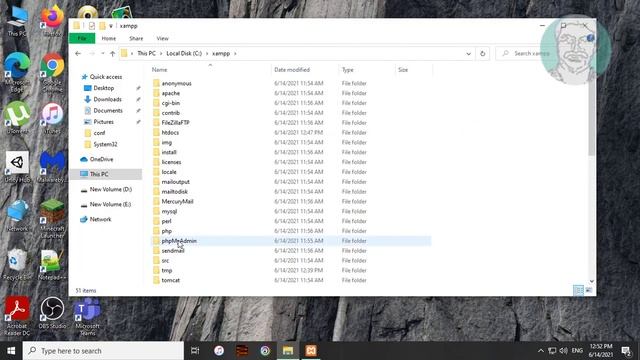This screenshot has width=640, height=360.
Task: Launch the Minecraft Launcher shortcut
Action: pos(52,218)
